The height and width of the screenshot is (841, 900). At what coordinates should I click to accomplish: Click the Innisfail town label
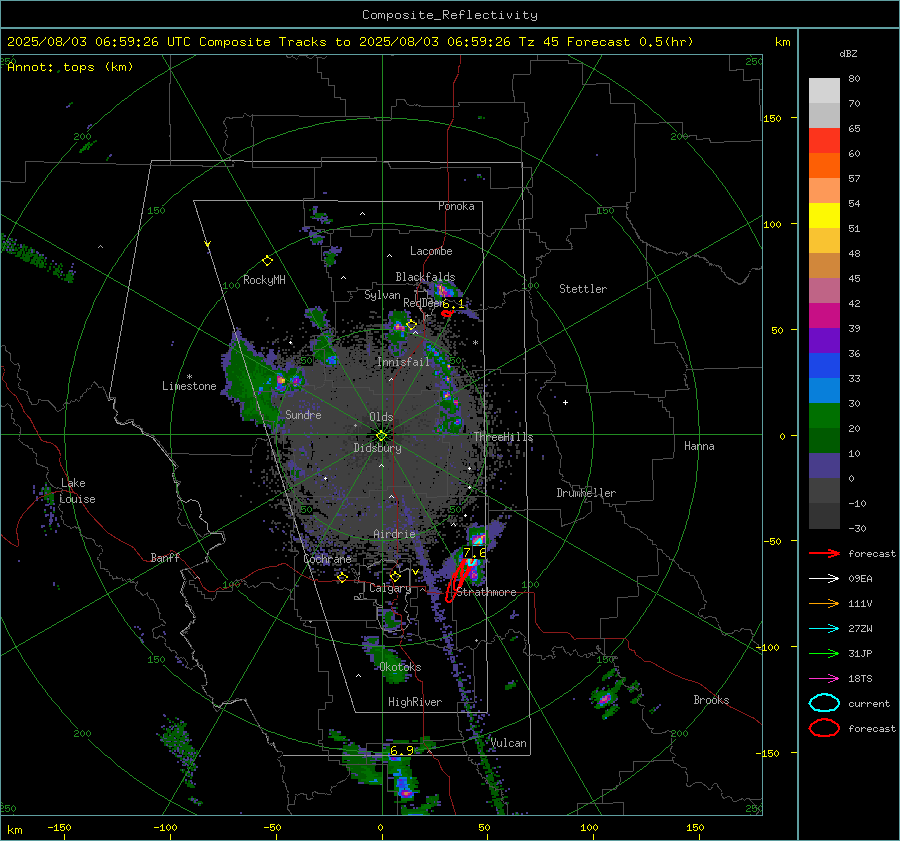coord(403,362)
